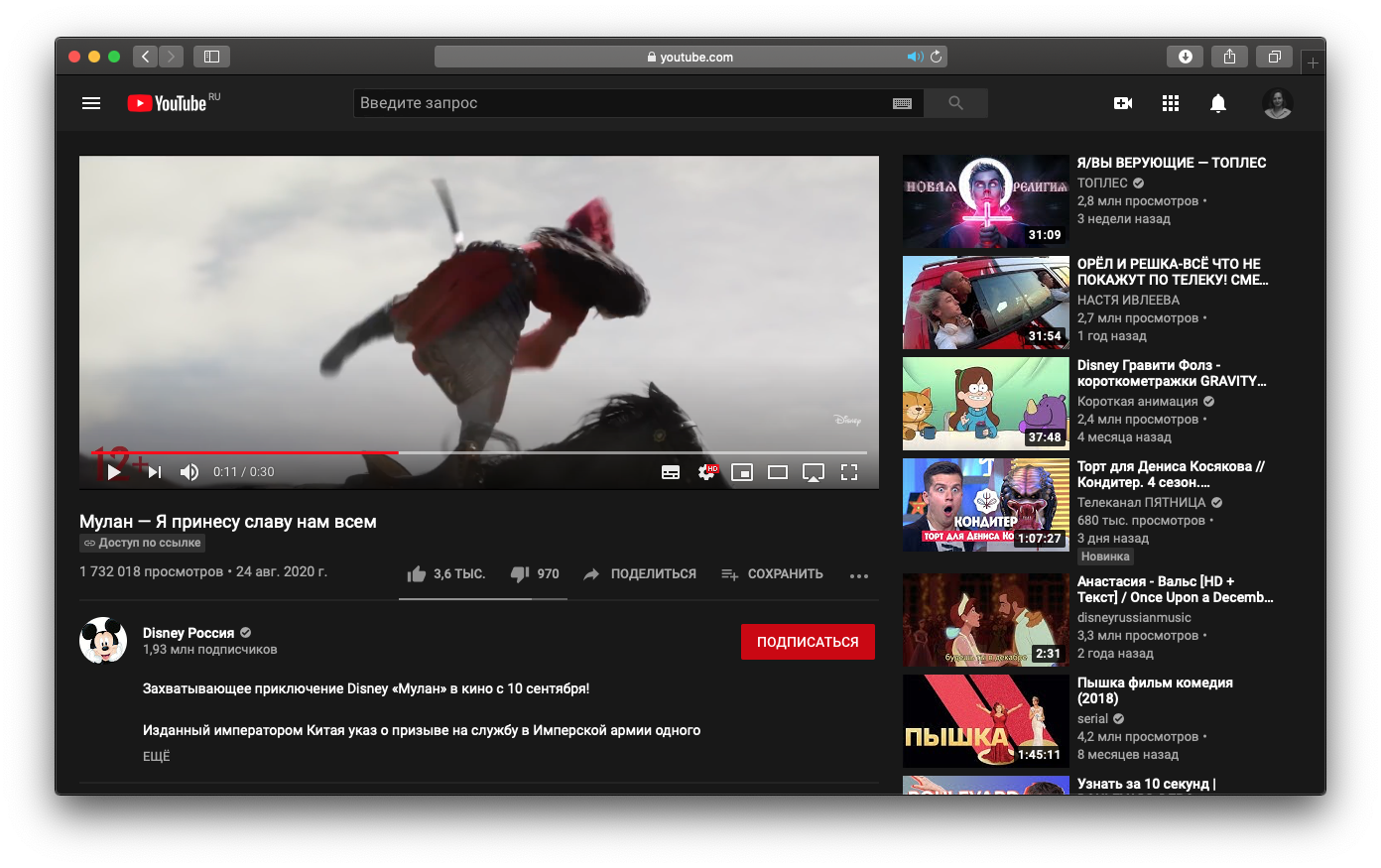Viewport: 1381px width, 868px height.
Task: Like the video (3,6 тыс.)
Action: [445, 574]
